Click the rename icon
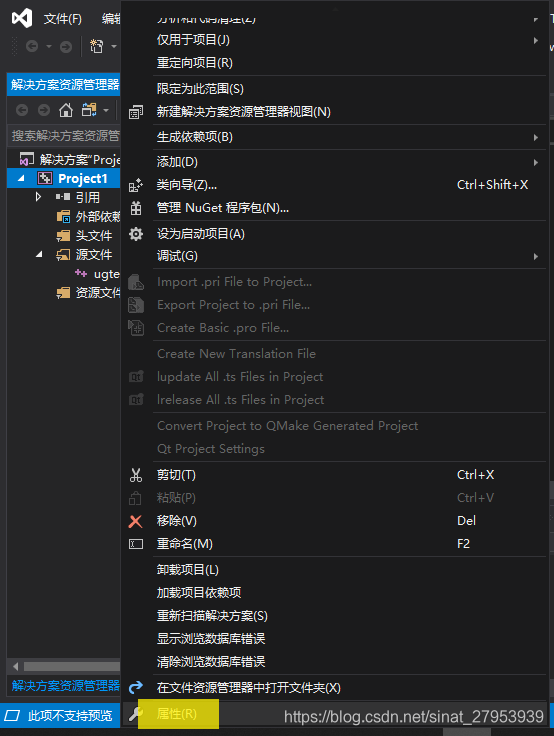Screen dimensions: 554x736 coord(136,544)
